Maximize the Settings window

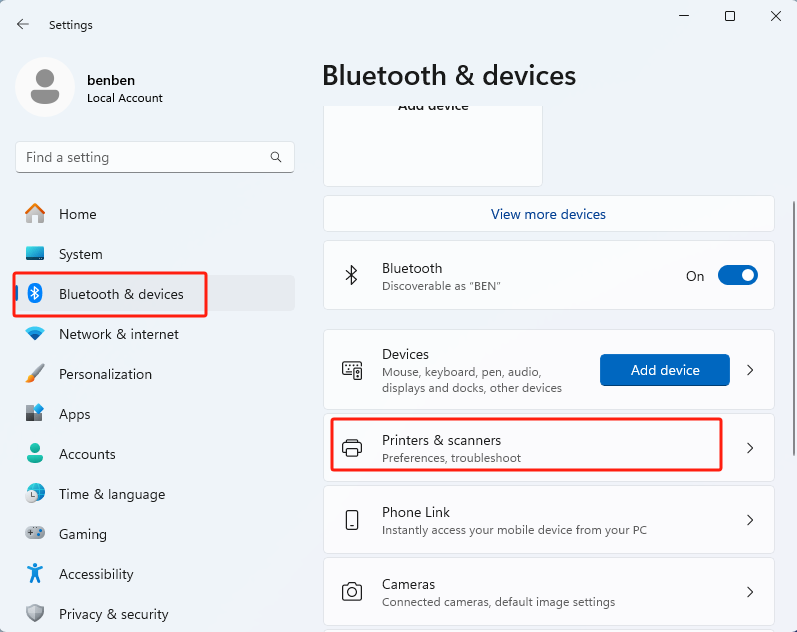(x=730, y=16)
